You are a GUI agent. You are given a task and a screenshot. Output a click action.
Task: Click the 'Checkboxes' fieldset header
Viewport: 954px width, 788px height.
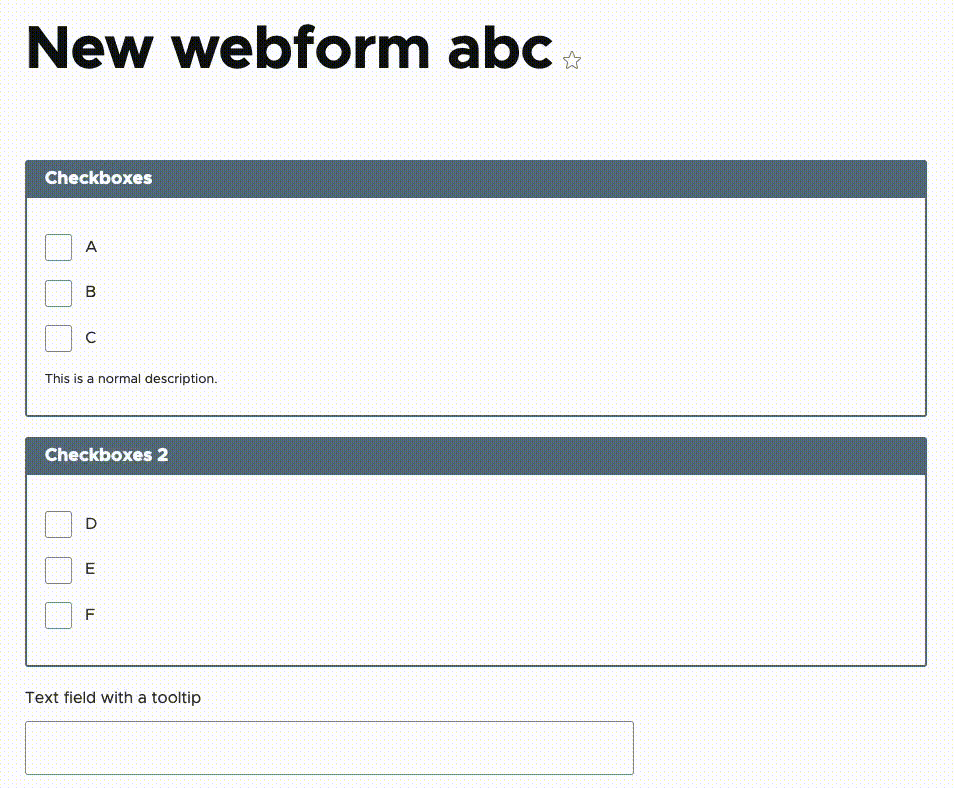(476, 178)
